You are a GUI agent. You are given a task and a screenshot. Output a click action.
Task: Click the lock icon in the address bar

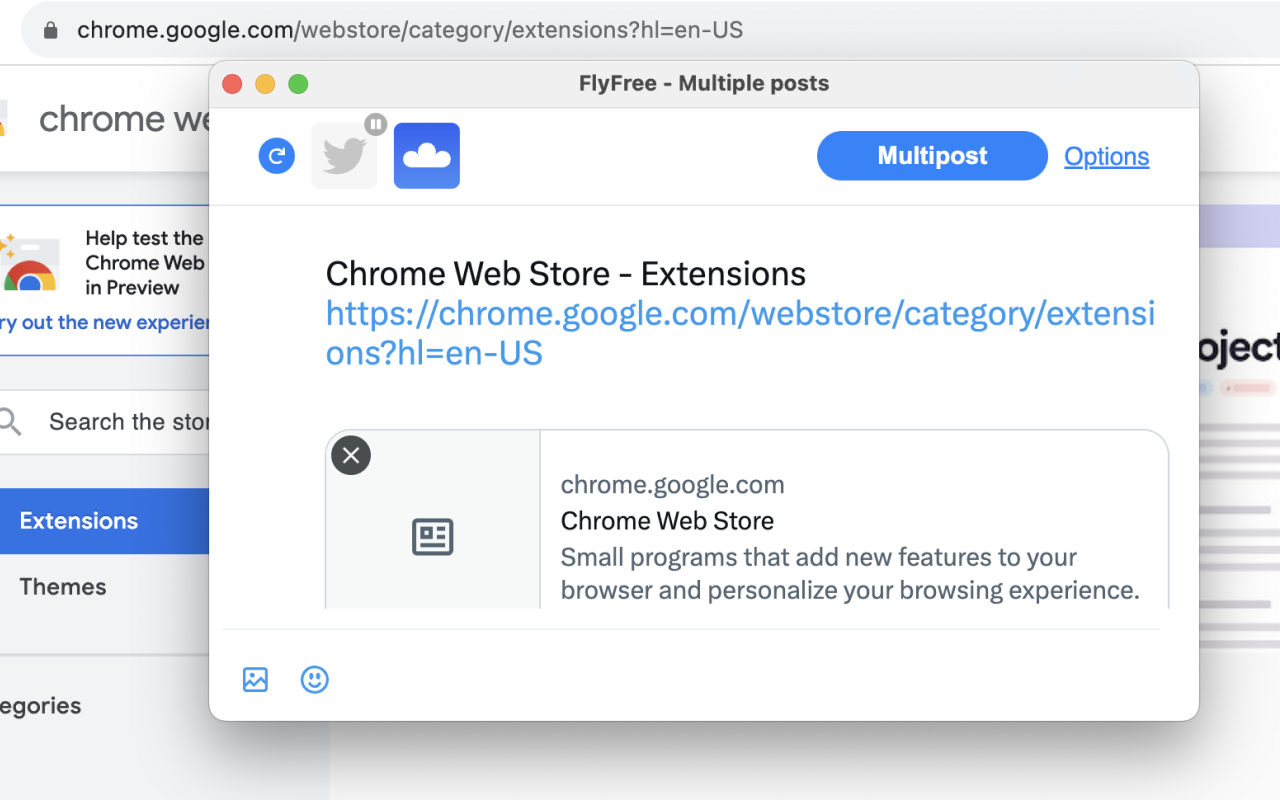point(51,30)
